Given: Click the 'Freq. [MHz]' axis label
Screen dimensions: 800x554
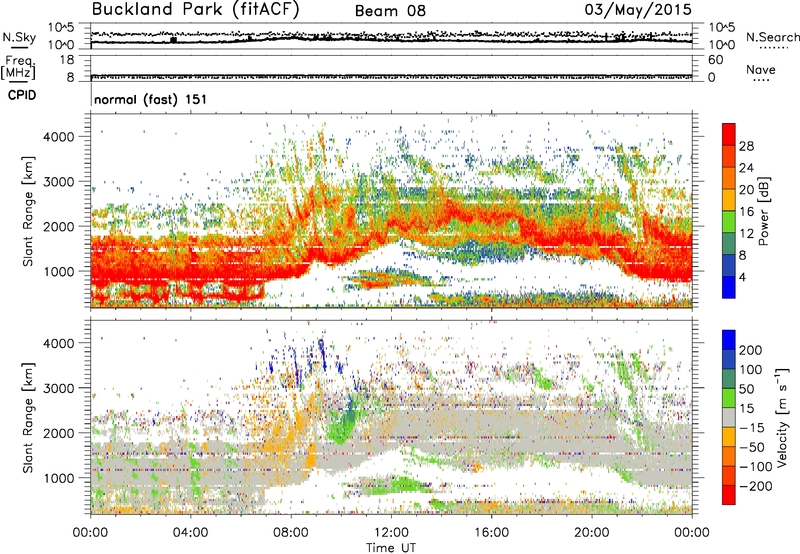Looking at the screenshot, I should [x=19, y=68].
